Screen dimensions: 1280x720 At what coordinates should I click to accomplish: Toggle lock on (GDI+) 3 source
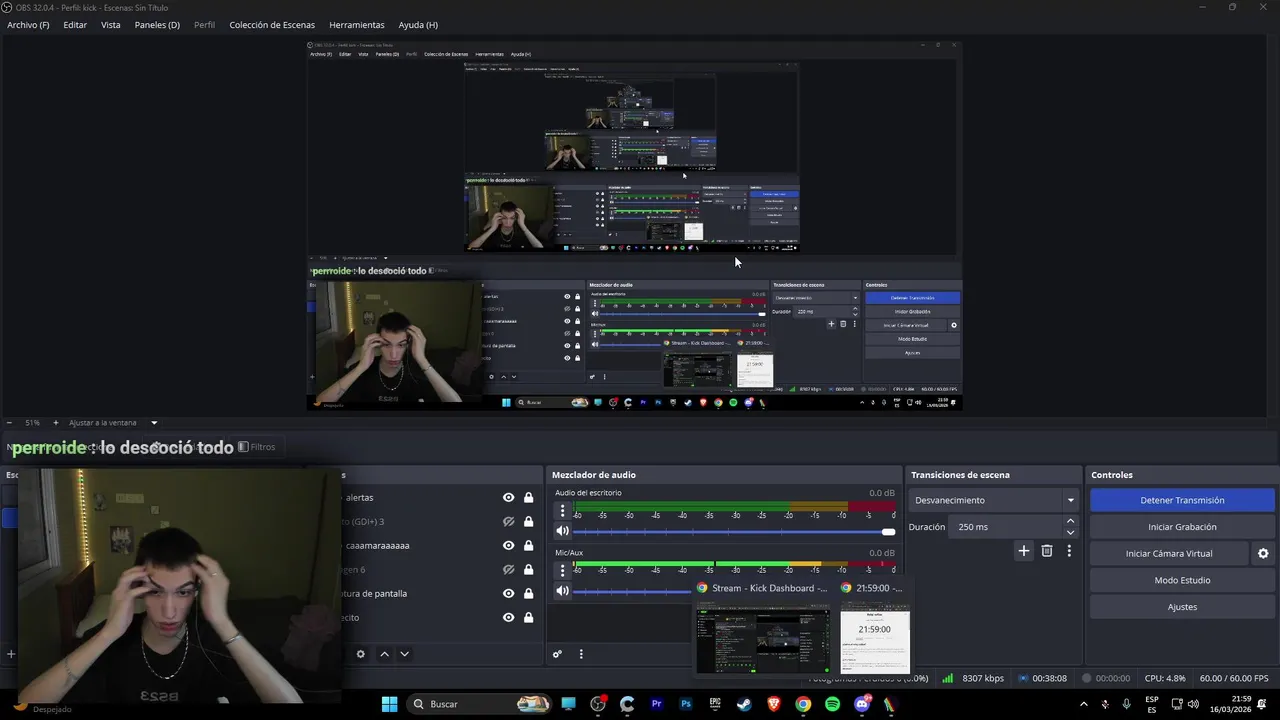pyautogui.click(x=528, y=522)
